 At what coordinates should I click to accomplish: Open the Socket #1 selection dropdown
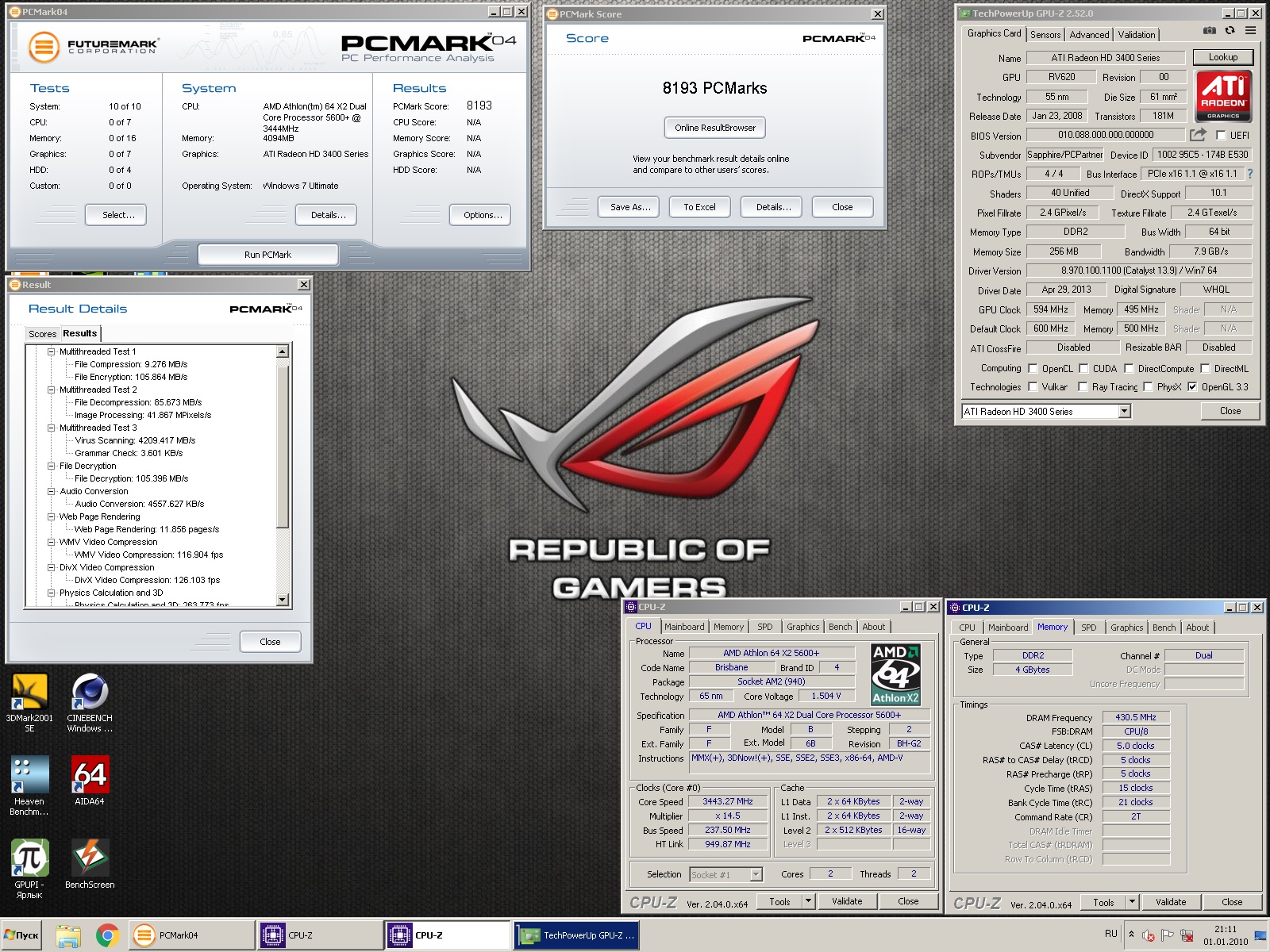coord(756,874)
